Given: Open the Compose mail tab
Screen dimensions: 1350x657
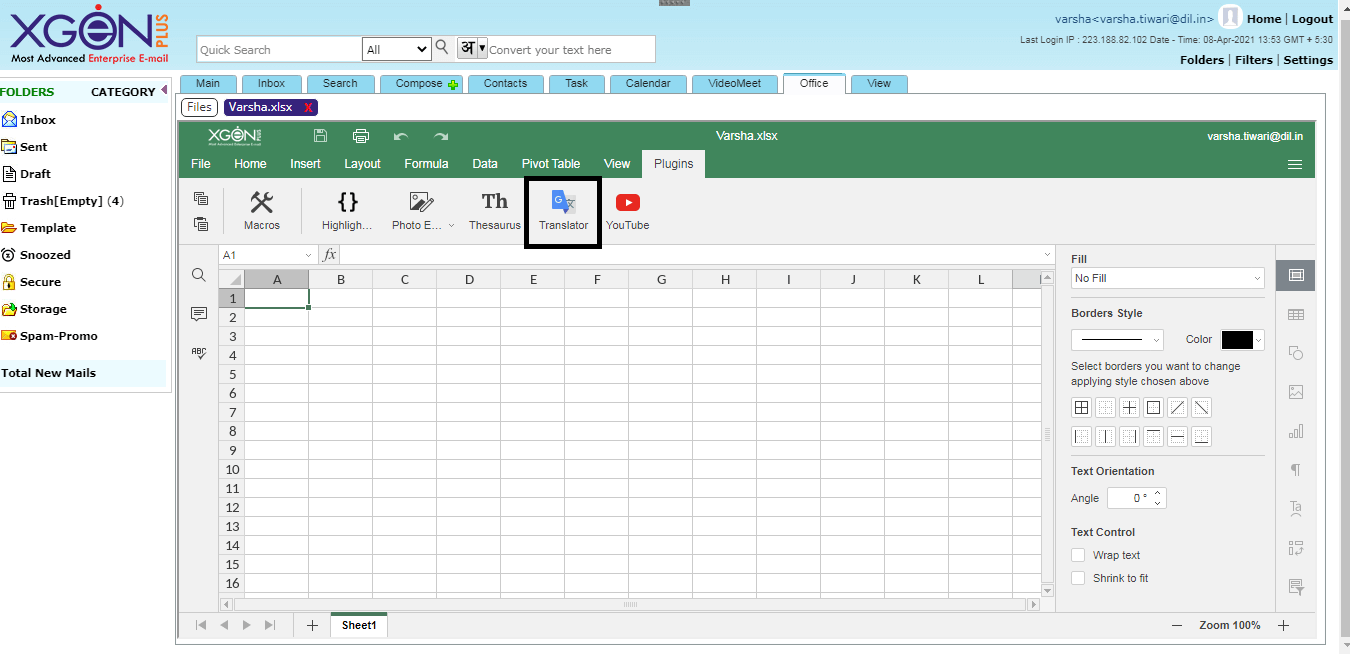Looking at the screenshot, I should click(x=422, y=84).
